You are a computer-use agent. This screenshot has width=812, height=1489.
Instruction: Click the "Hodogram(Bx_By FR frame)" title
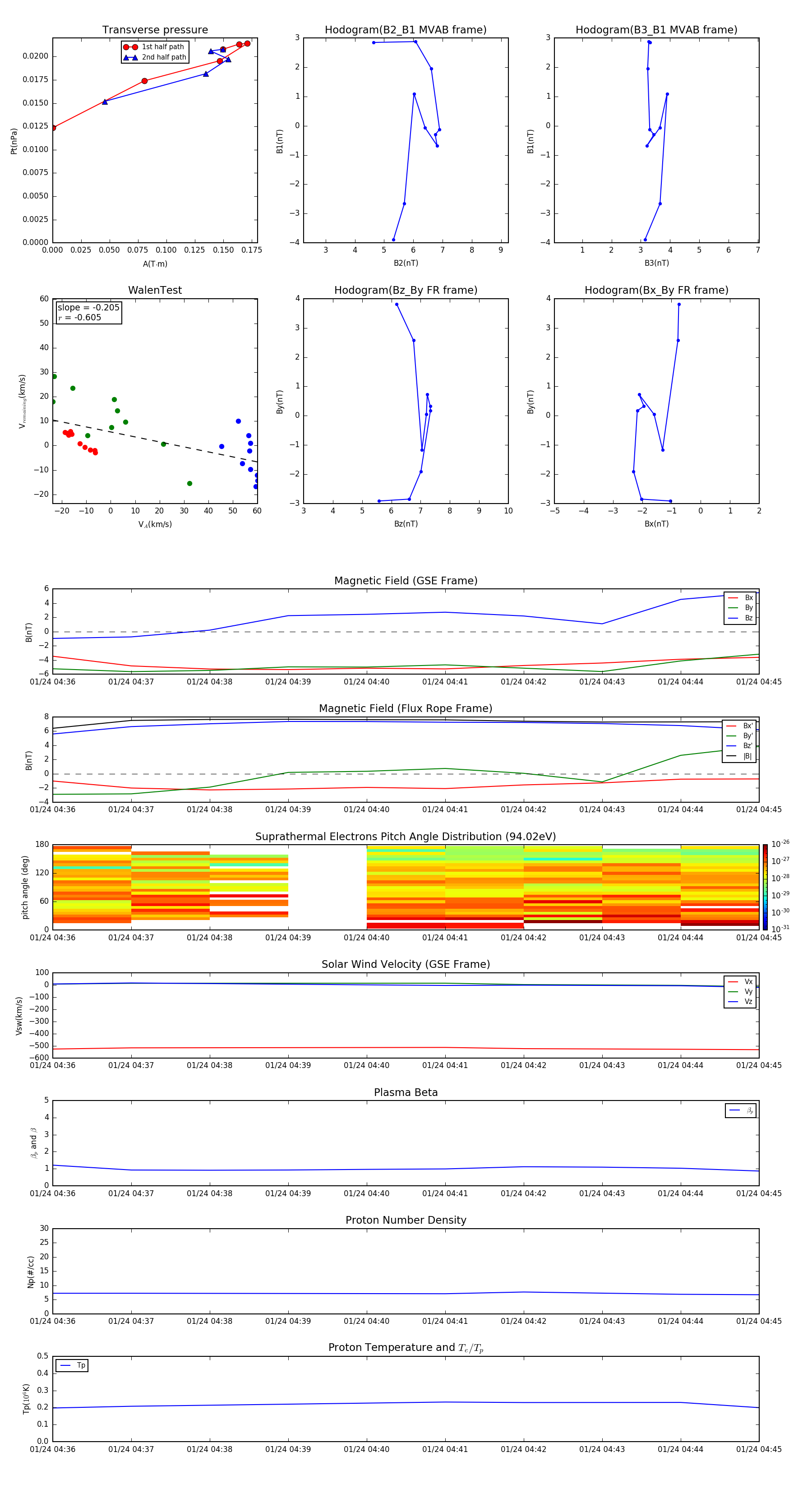click(x=656, y=290)
